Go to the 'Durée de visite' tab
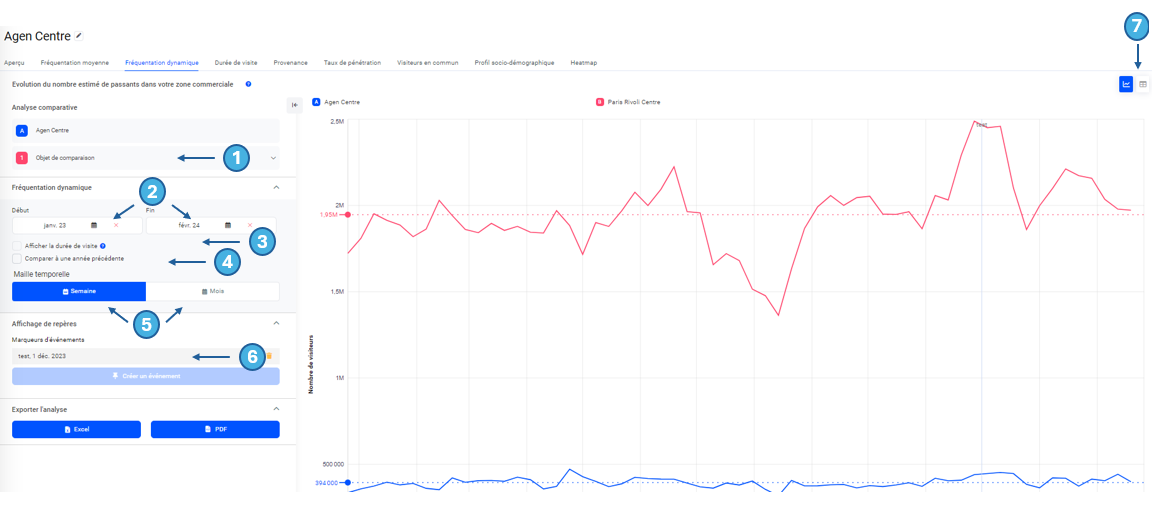The image size is (1153, 511). click(x=236, y=62)
